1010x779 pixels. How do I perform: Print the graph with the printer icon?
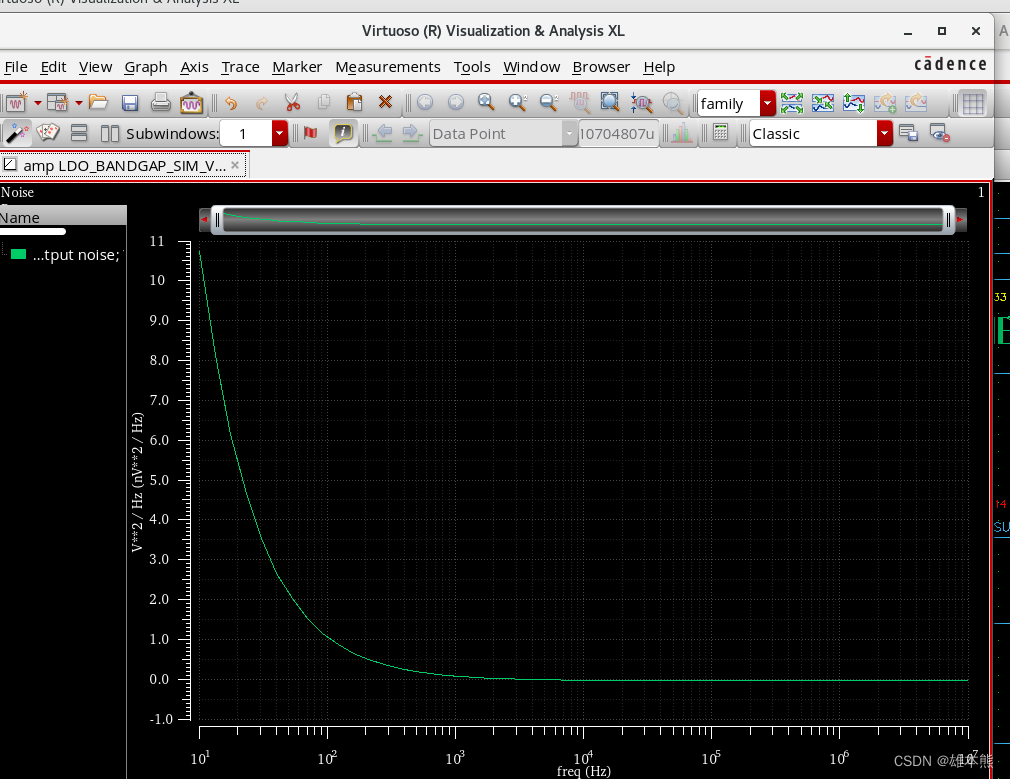[x=160, y=102]
